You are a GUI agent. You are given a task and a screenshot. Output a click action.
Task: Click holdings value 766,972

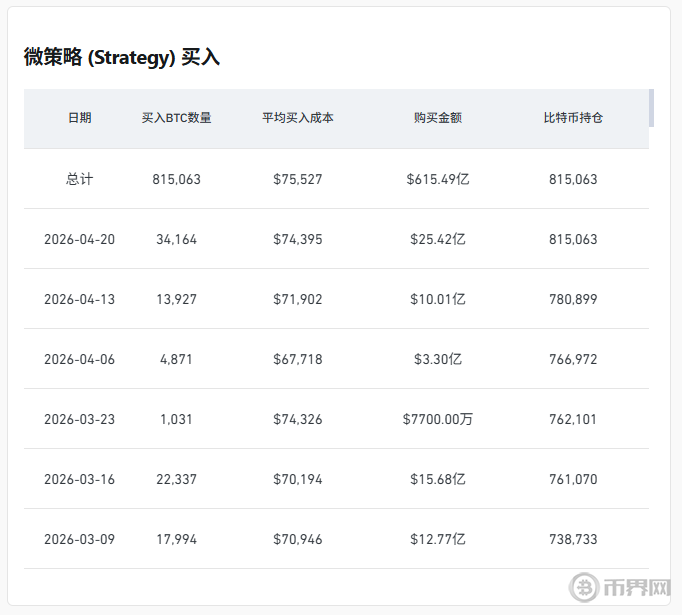pyautogui.click(x=573, y=359)
